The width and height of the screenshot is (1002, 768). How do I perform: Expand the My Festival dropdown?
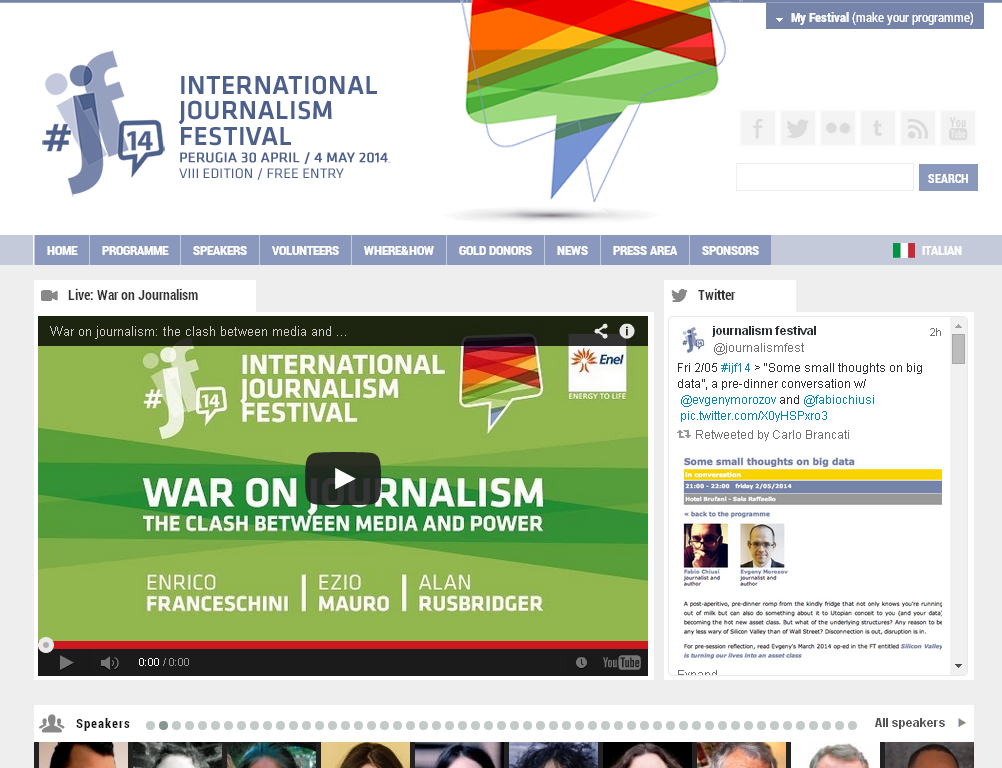click(x=875, y=18)
